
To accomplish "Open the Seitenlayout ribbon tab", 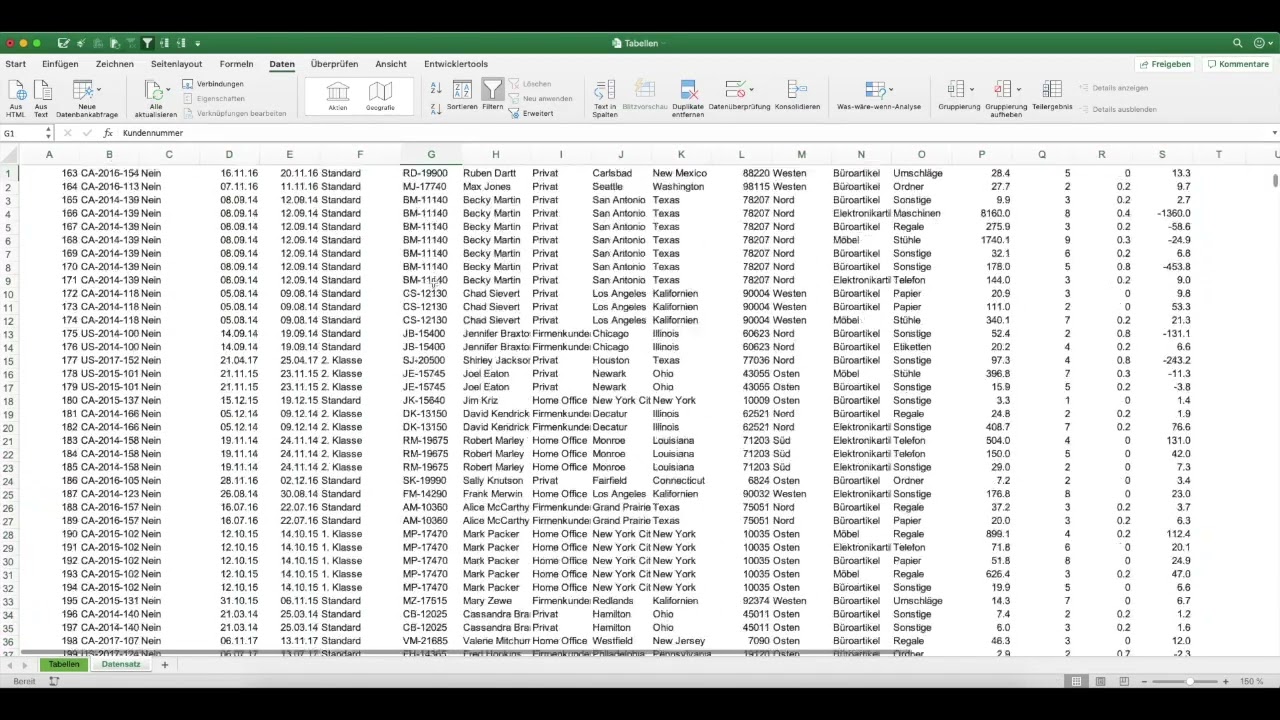I will pyautogui.click(x=176, y=64).
